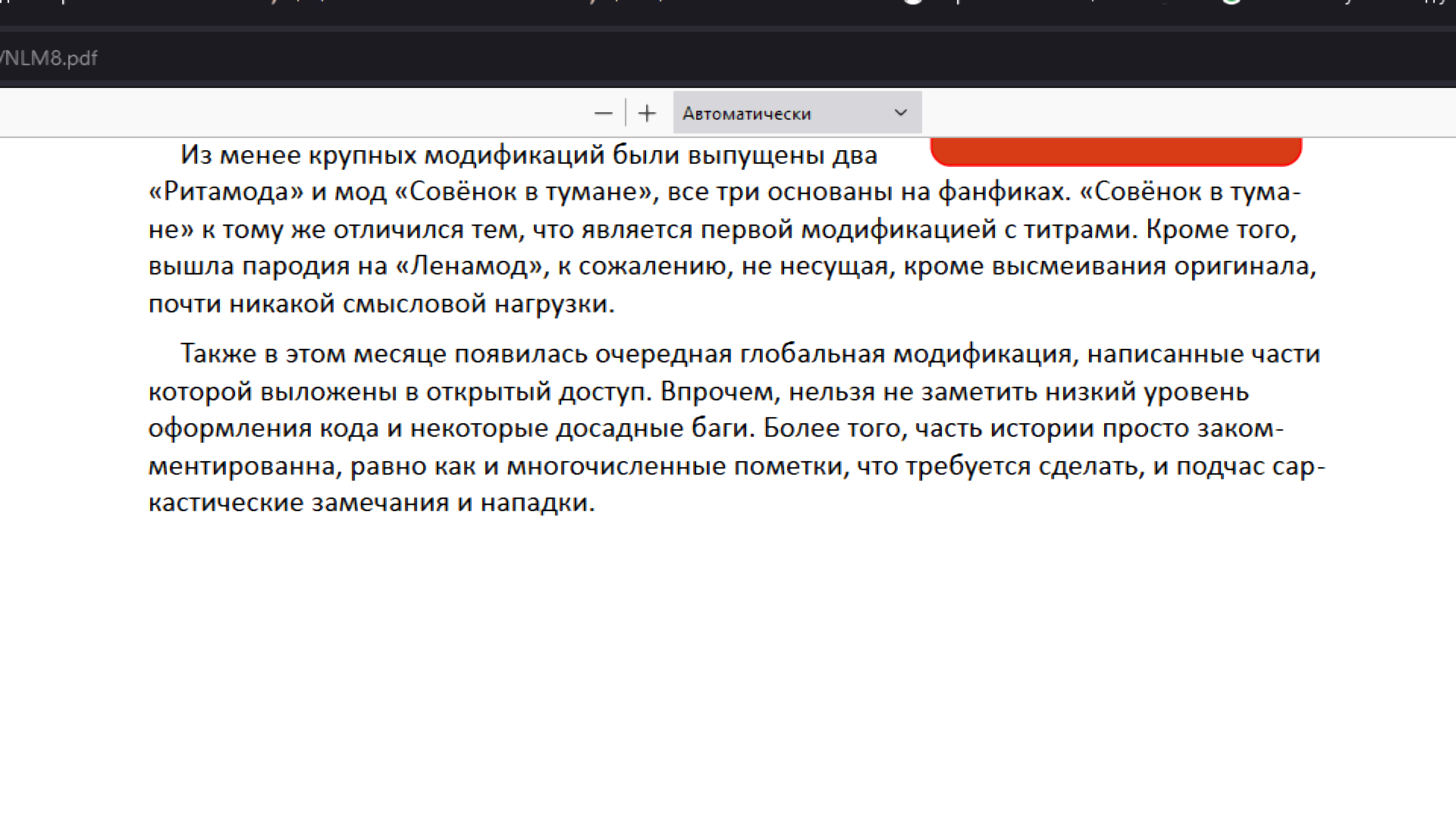The height and width of the screenshot is (819, 1456).
Task: Click the zoom in plus icon
Action: [x=647, y=114]
